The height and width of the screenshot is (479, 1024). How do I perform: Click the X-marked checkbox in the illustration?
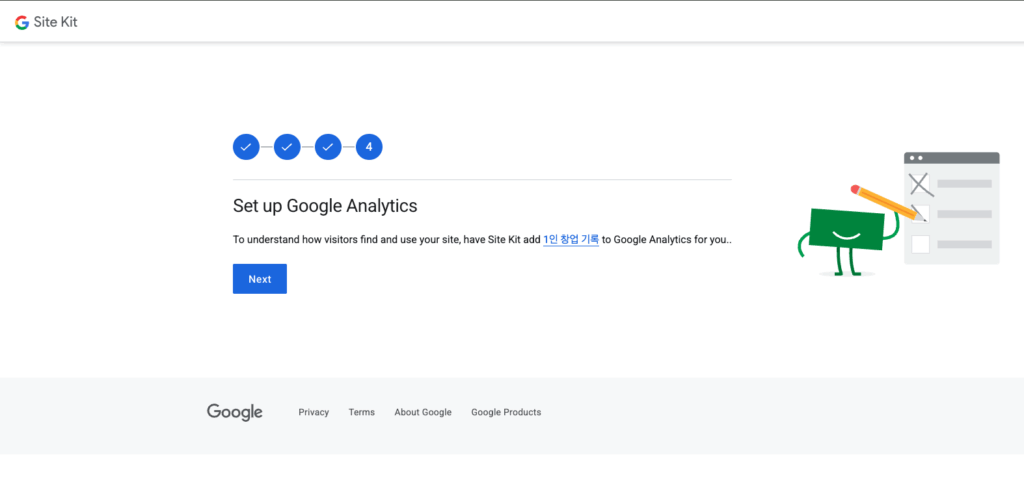click(x=920, y=184)
